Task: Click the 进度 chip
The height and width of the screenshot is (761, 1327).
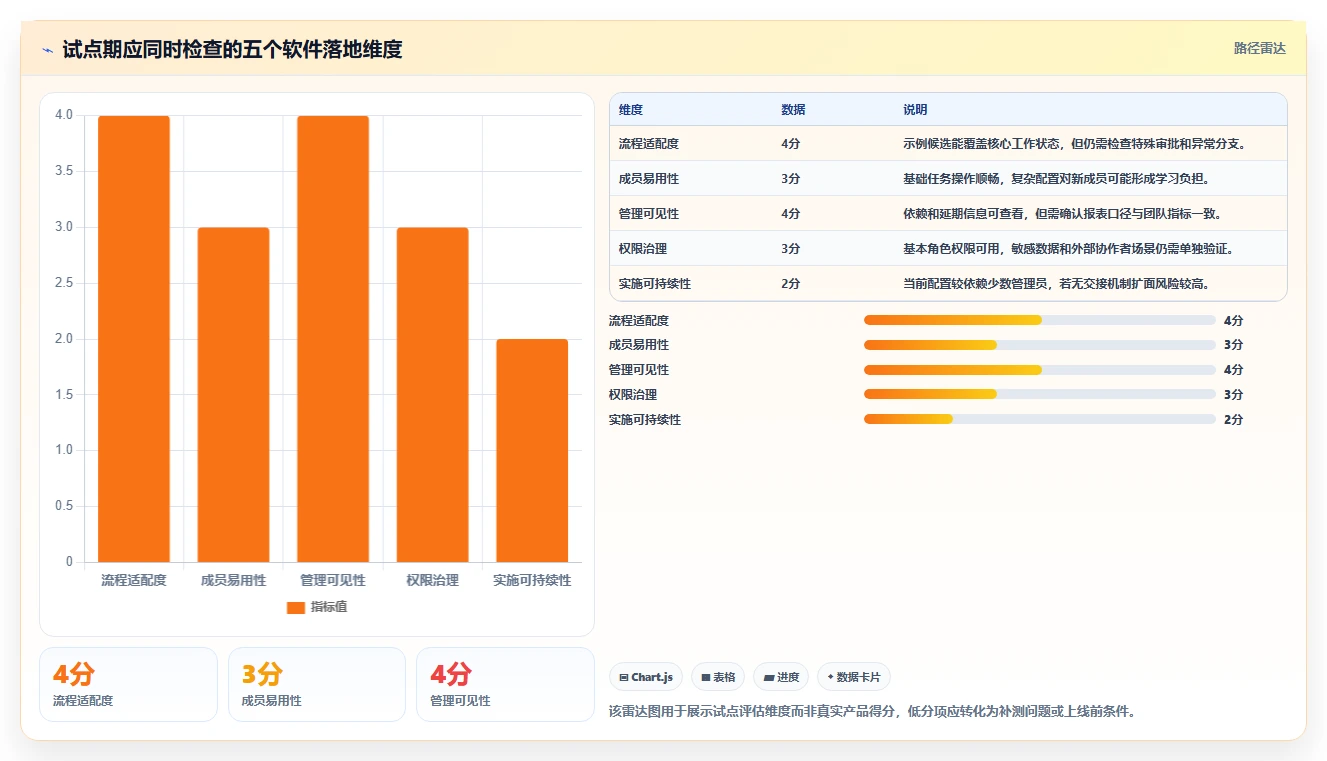Action: pyautogui.click(x=781, y=677)
